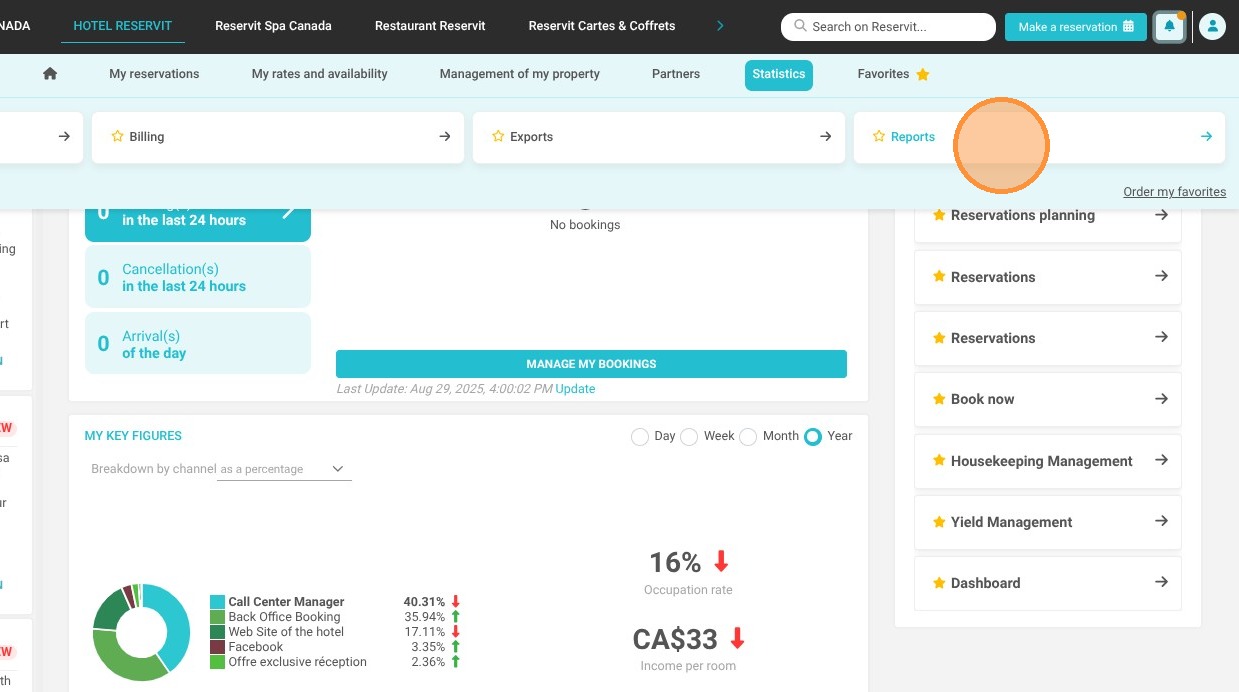Click the Billing arrow icon
Screen dimensions: 1239x692
tap(445, 136)
